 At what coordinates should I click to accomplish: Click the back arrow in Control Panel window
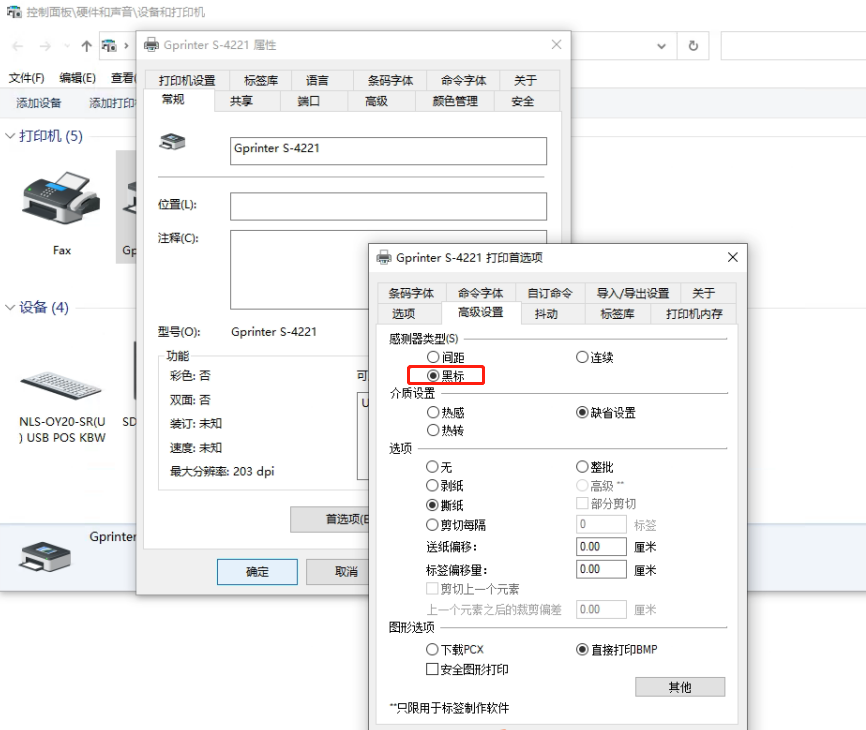point(18,46)
